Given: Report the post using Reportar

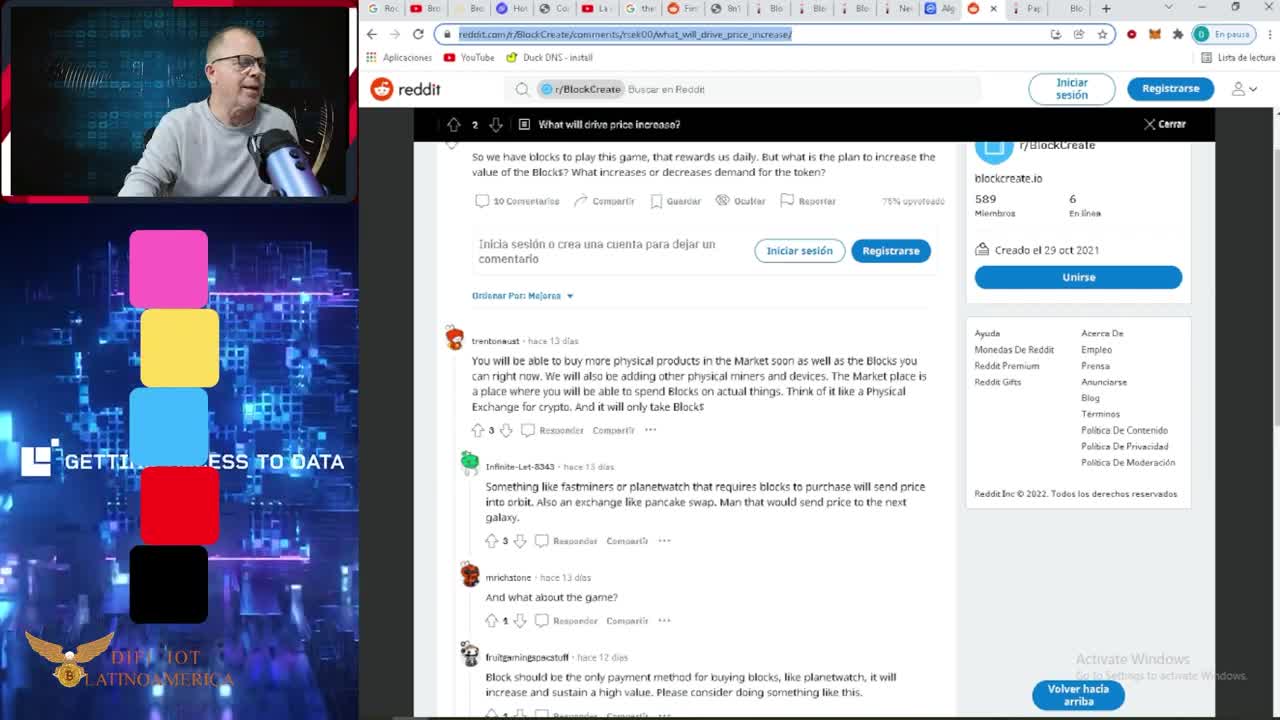Looking at the screenshot, I should click(x=808, y=201).
